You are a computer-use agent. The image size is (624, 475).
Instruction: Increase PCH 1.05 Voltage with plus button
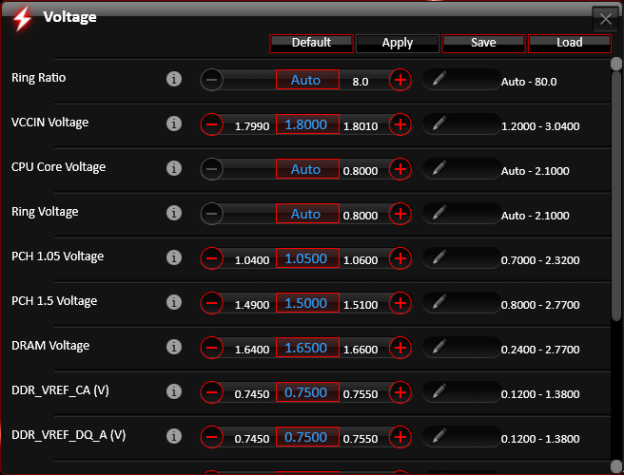[400, 259]
